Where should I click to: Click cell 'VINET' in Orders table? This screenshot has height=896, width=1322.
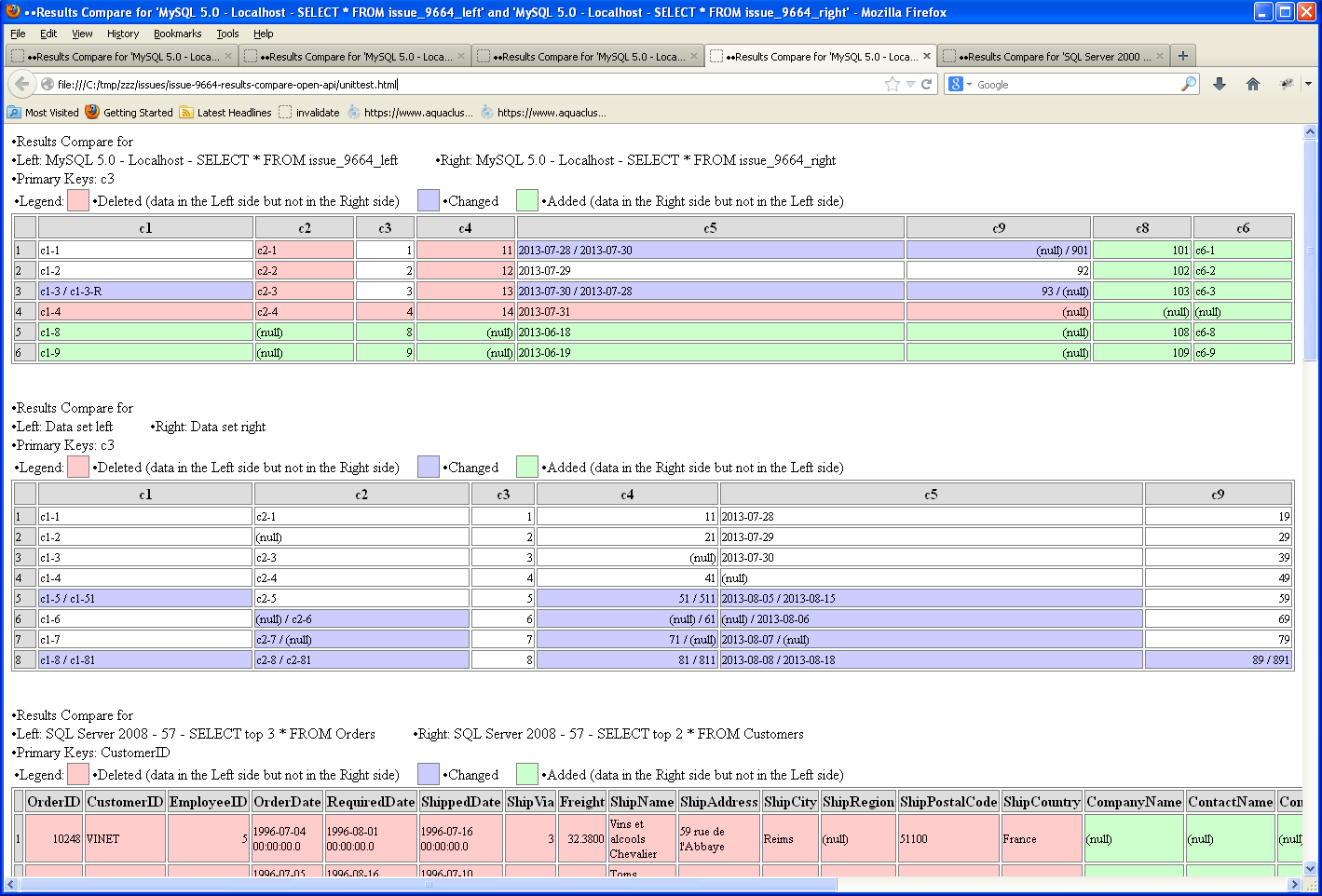pos(125,838)
